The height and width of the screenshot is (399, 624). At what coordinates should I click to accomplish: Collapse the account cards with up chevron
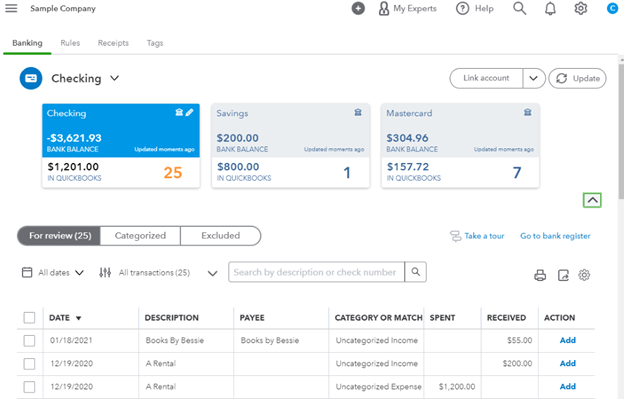(x=592, y=200)
